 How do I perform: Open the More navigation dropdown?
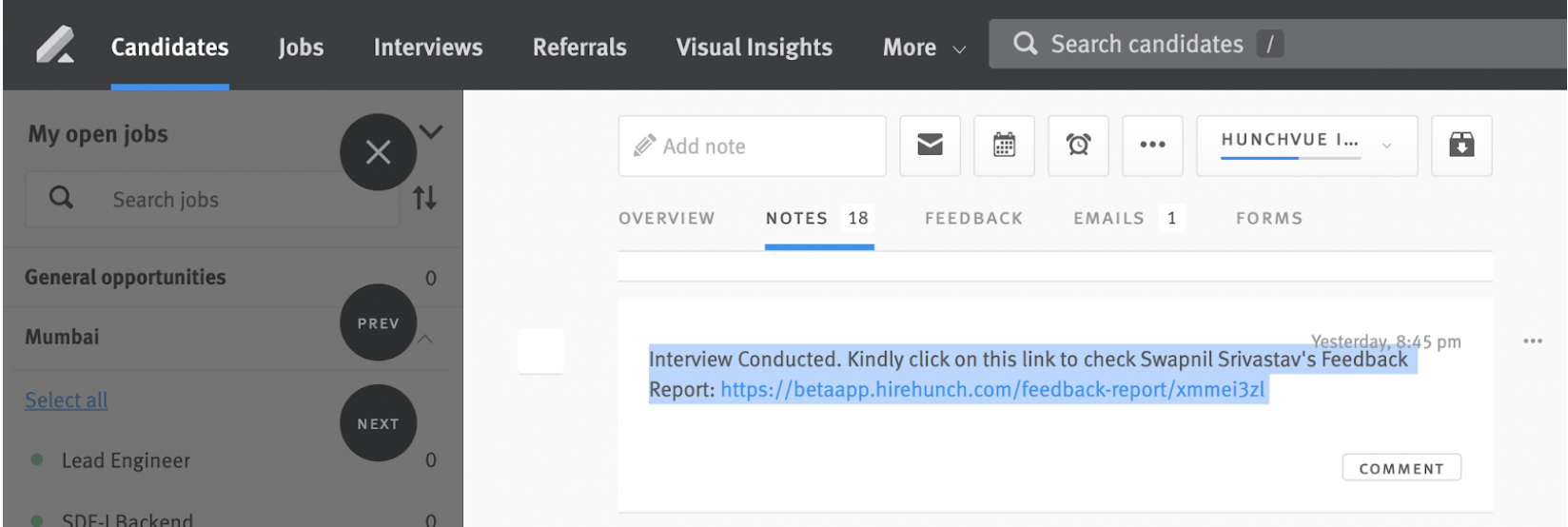click(923, 48)
